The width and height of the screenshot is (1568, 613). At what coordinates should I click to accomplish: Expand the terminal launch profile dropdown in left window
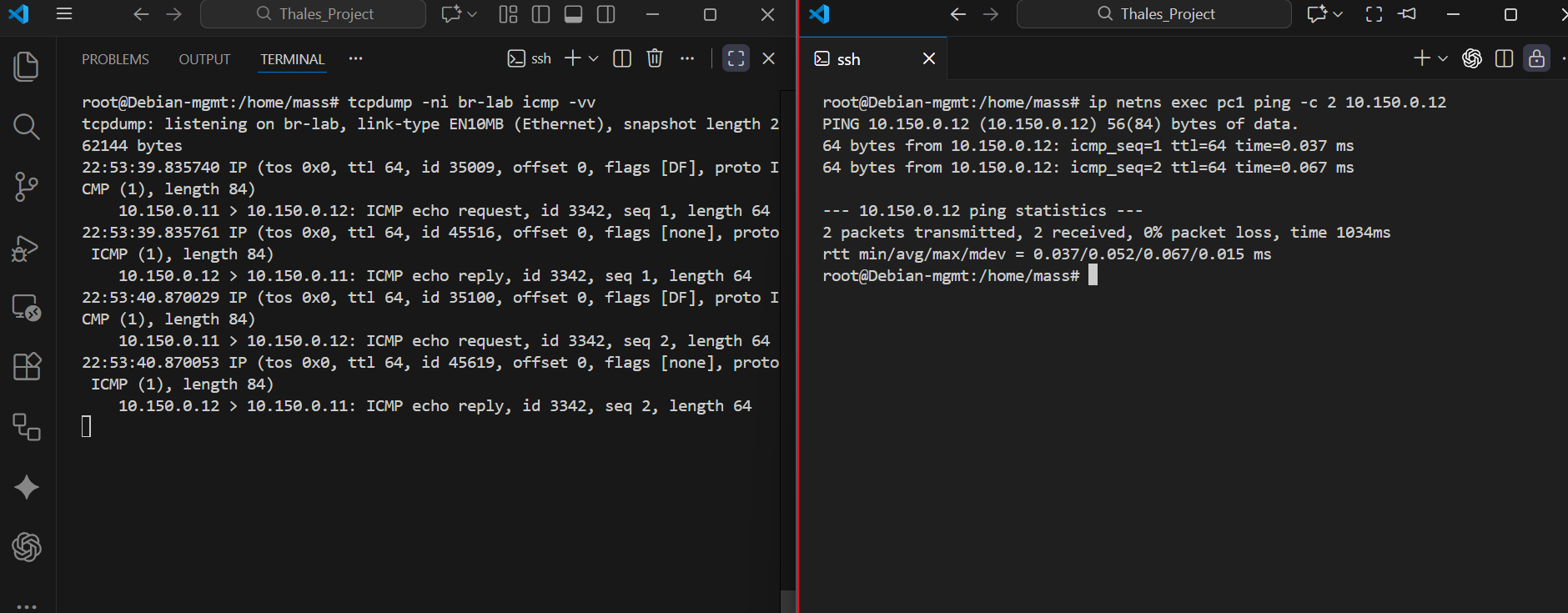click(x=594, y=58)
